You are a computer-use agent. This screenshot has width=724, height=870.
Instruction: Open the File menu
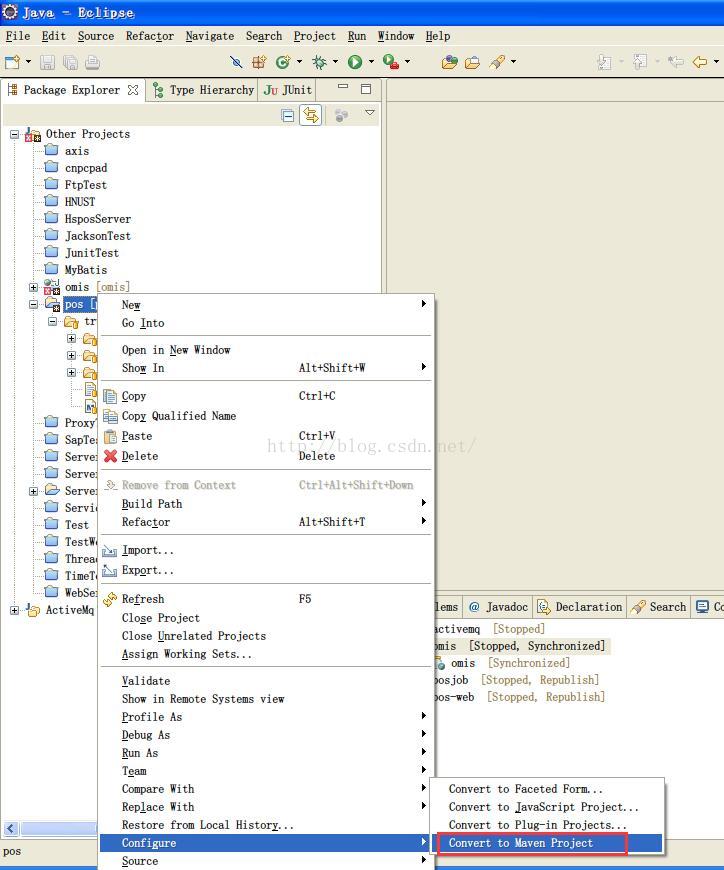pyautogui.click(x=18, y=36)
